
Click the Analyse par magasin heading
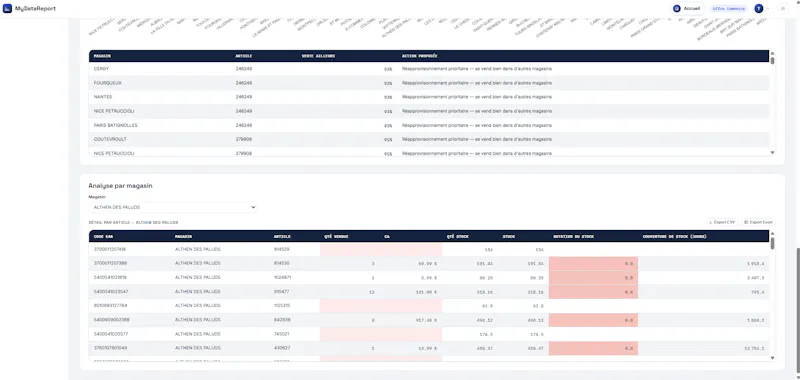[120, 186]
